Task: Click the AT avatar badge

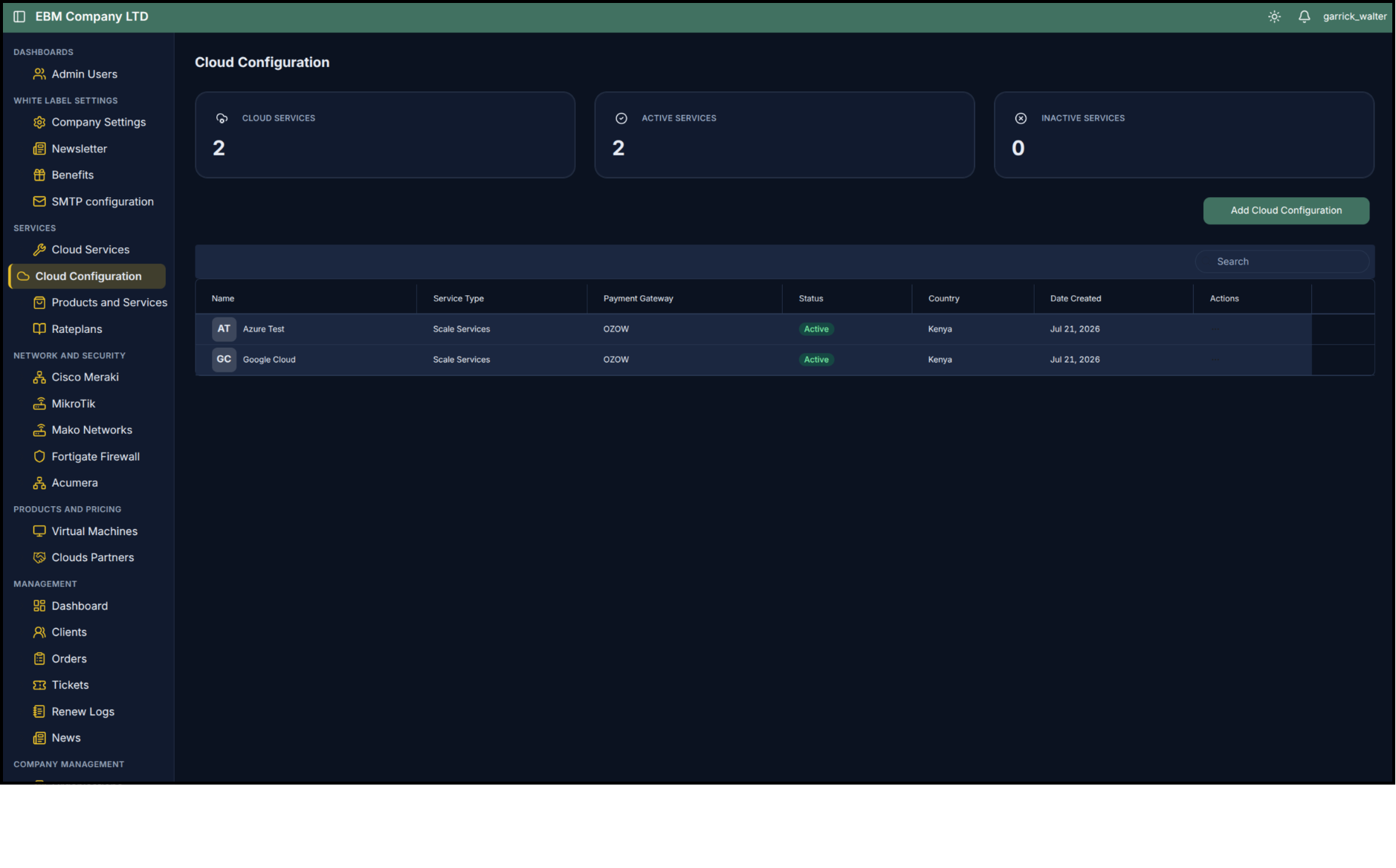Action: pos(224,328)
